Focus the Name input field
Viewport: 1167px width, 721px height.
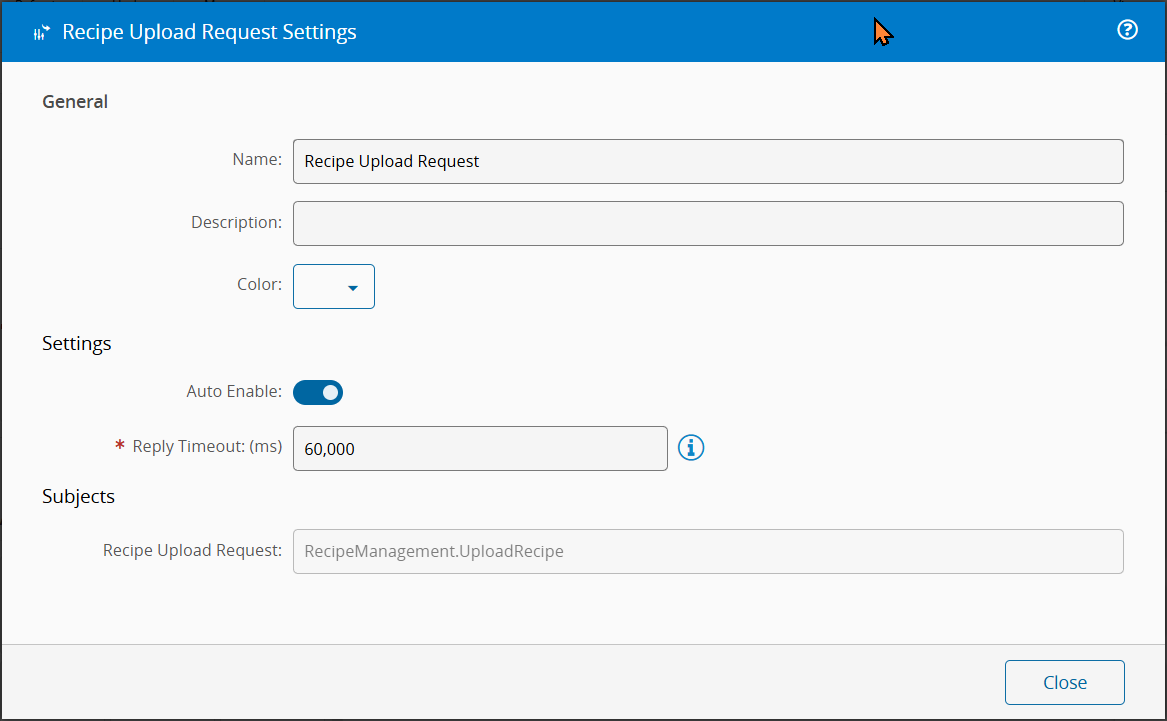click(x=708, y=161)
